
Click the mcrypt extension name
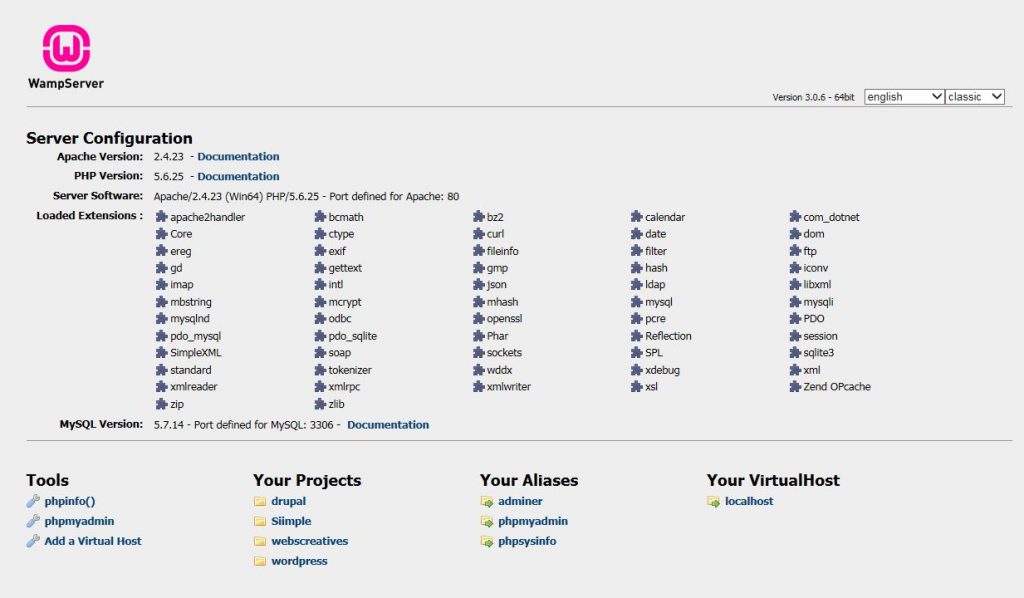[345, 302]
